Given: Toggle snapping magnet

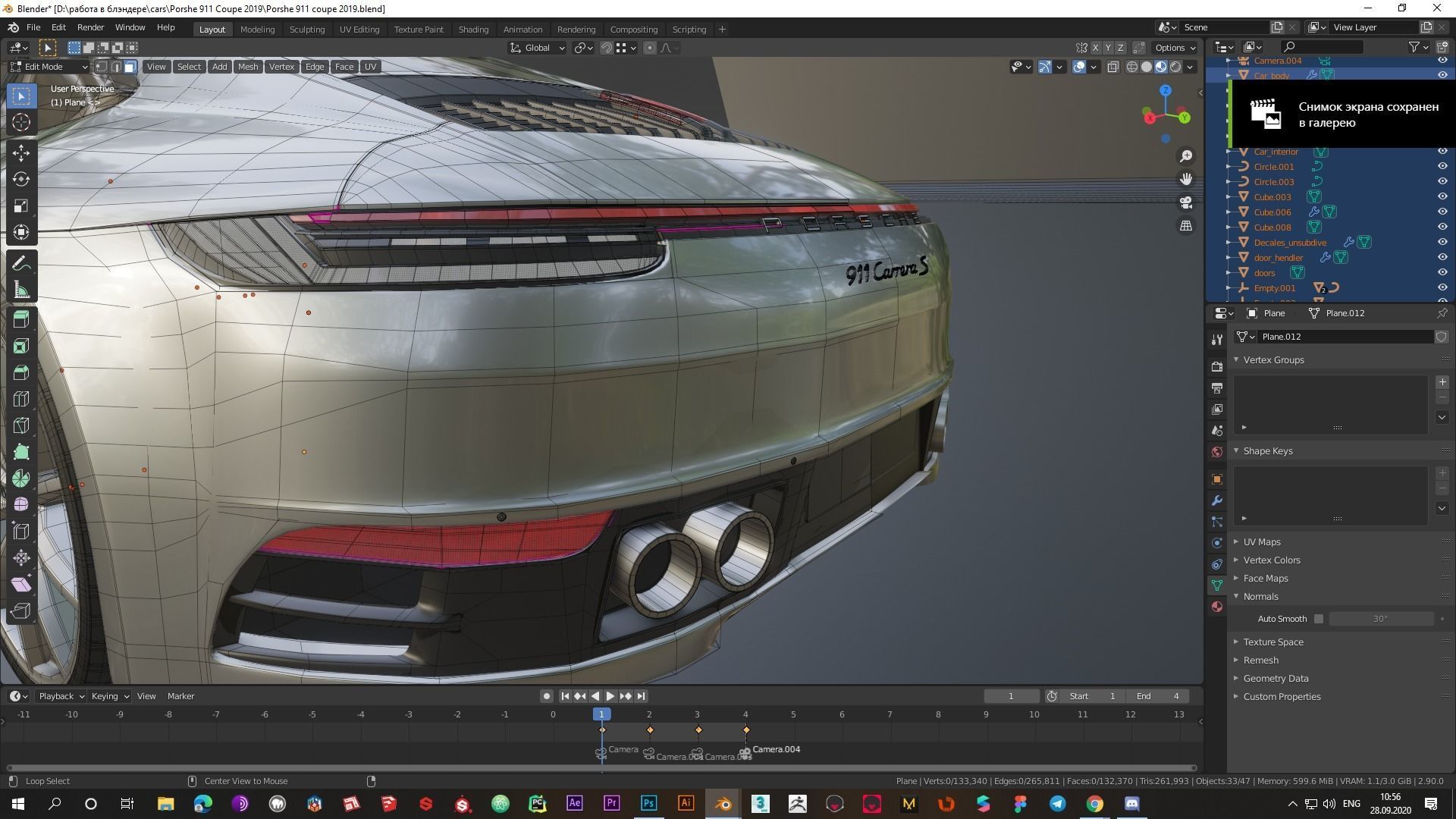Looking at the screenshot, I should (x=607, y=48).
